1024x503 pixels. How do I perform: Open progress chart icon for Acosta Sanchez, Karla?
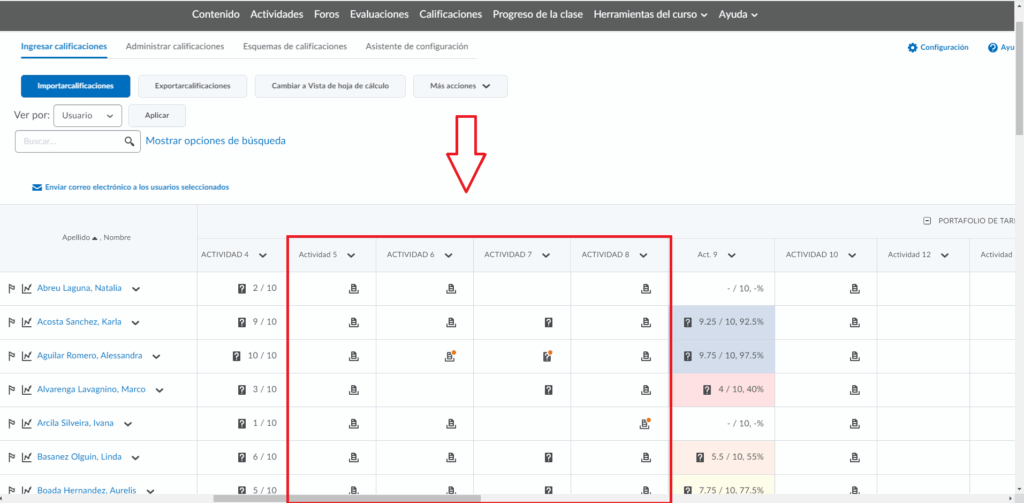[26, 323]
